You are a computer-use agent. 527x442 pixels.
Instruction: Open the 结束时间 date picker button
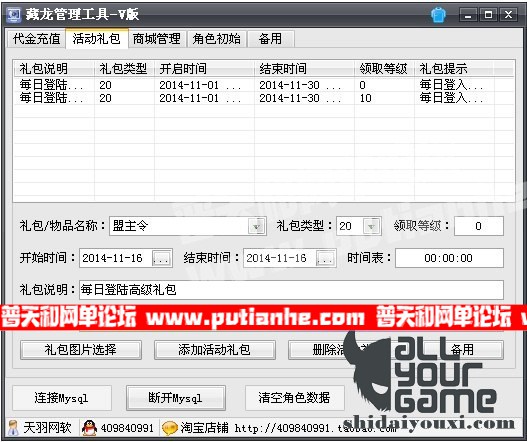click(x=325, y=258)
